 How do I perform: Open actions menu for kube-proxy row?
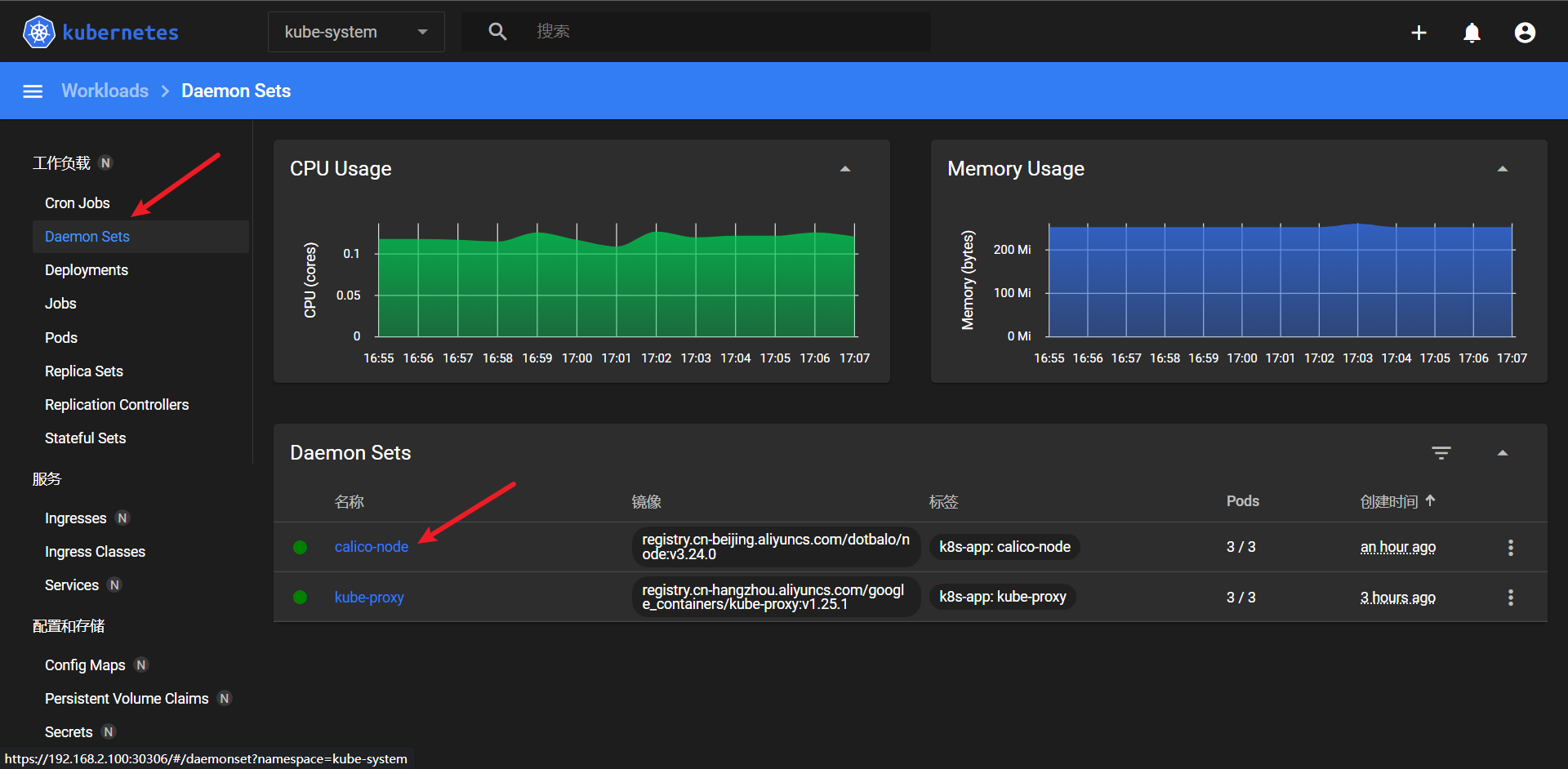tap(1511, 598)
